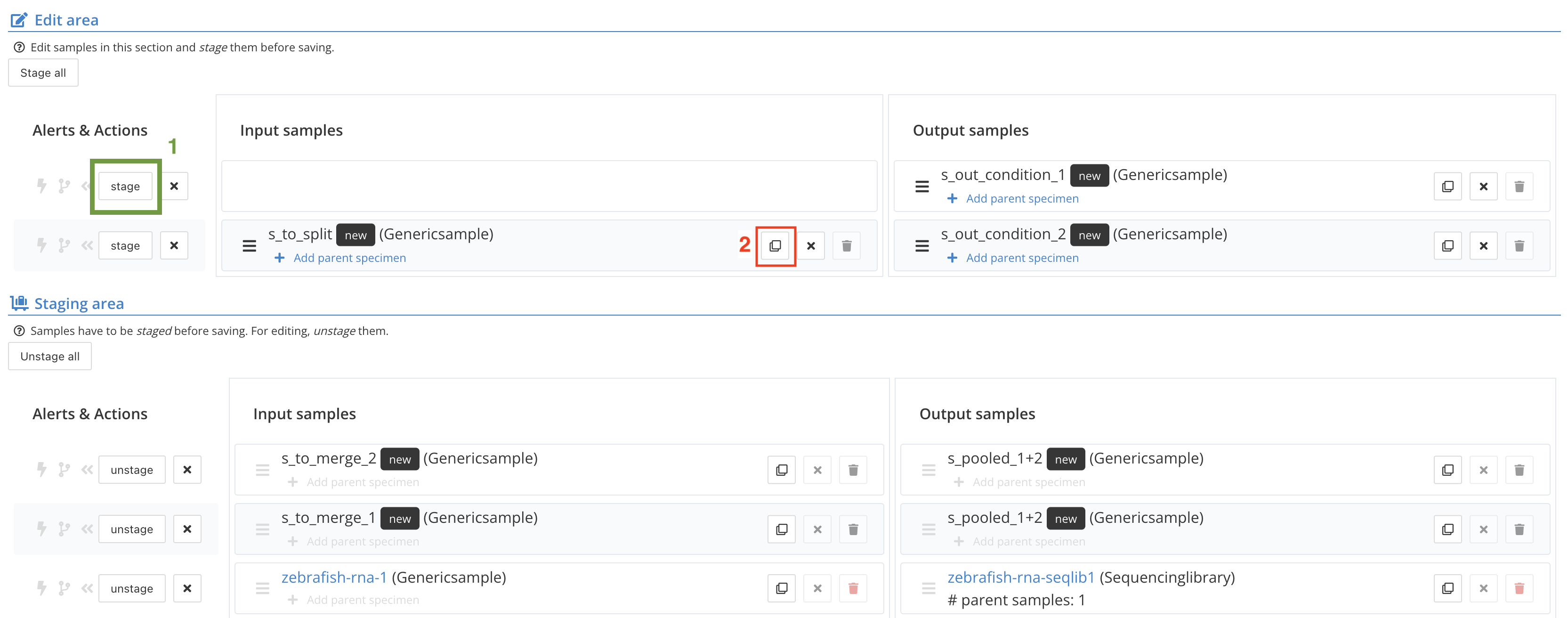The image size is (1568, 618).
Task: Click the branch icon in s_to_merge_1 row
Action: coord(64,530)
